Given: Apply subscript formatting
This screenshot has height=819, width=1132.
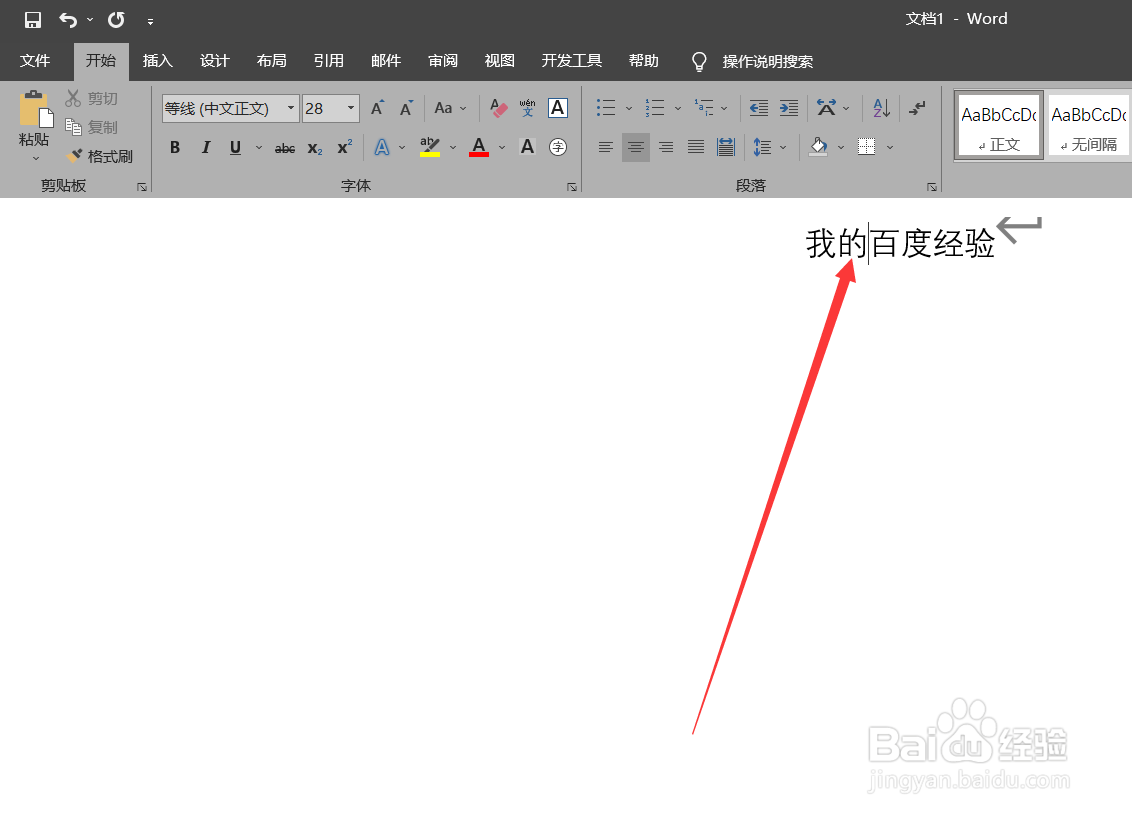Looking at the screenshot, I should (313, 147).
